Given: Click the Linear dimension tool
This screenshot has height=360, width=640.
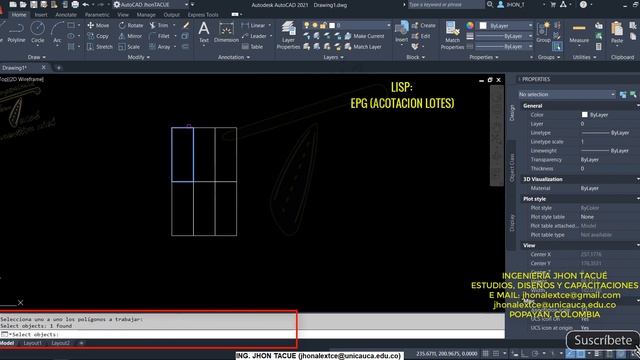Looking at the screenshot, I should point(253,25).
